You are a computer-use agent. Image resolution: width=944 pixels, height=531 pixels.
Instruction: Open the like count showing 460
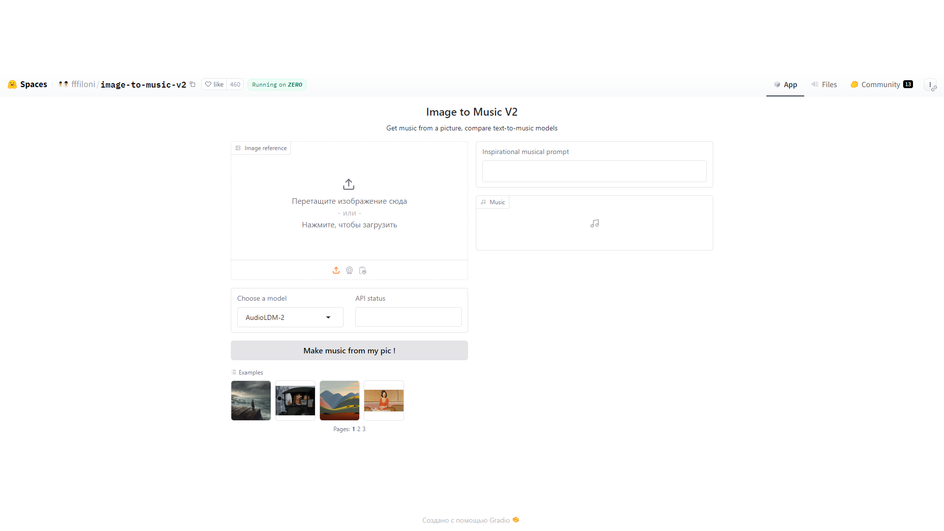pyautogui.click(x=235, y=84)
